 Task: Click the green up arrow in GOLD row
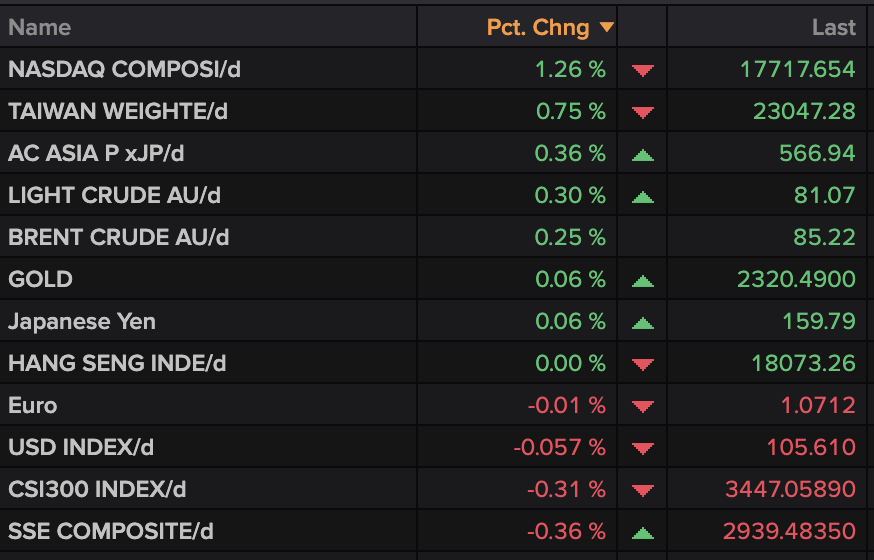pyautogui.click(x=643, y=280)
